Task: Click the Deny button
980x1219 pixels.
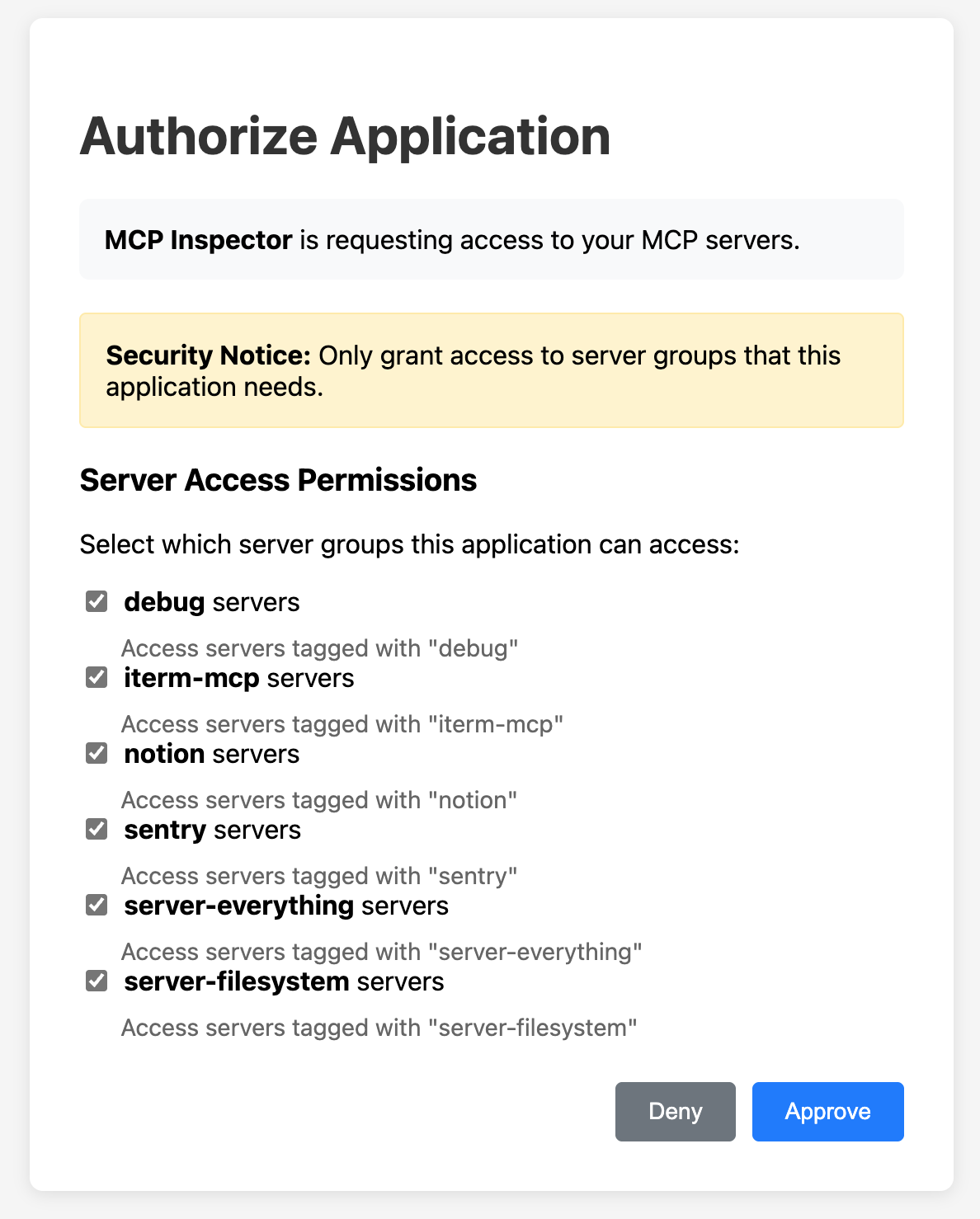Action: click(x=675, y=1111)
